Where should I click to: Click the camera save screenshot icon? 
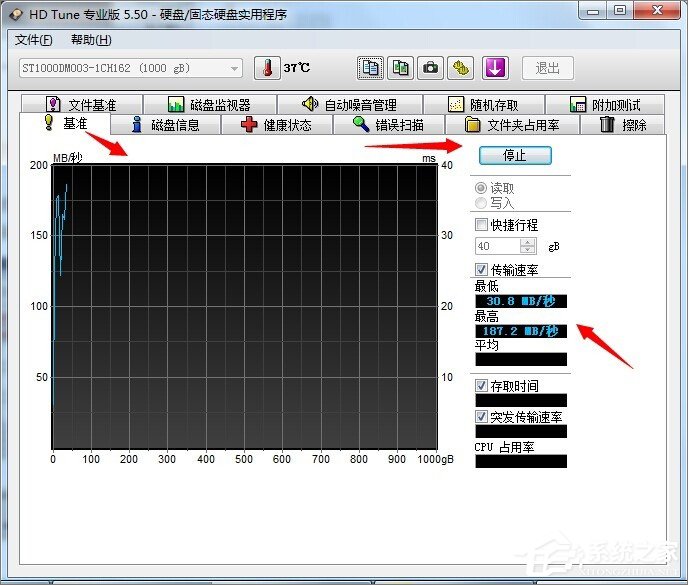tap(430, 68)
